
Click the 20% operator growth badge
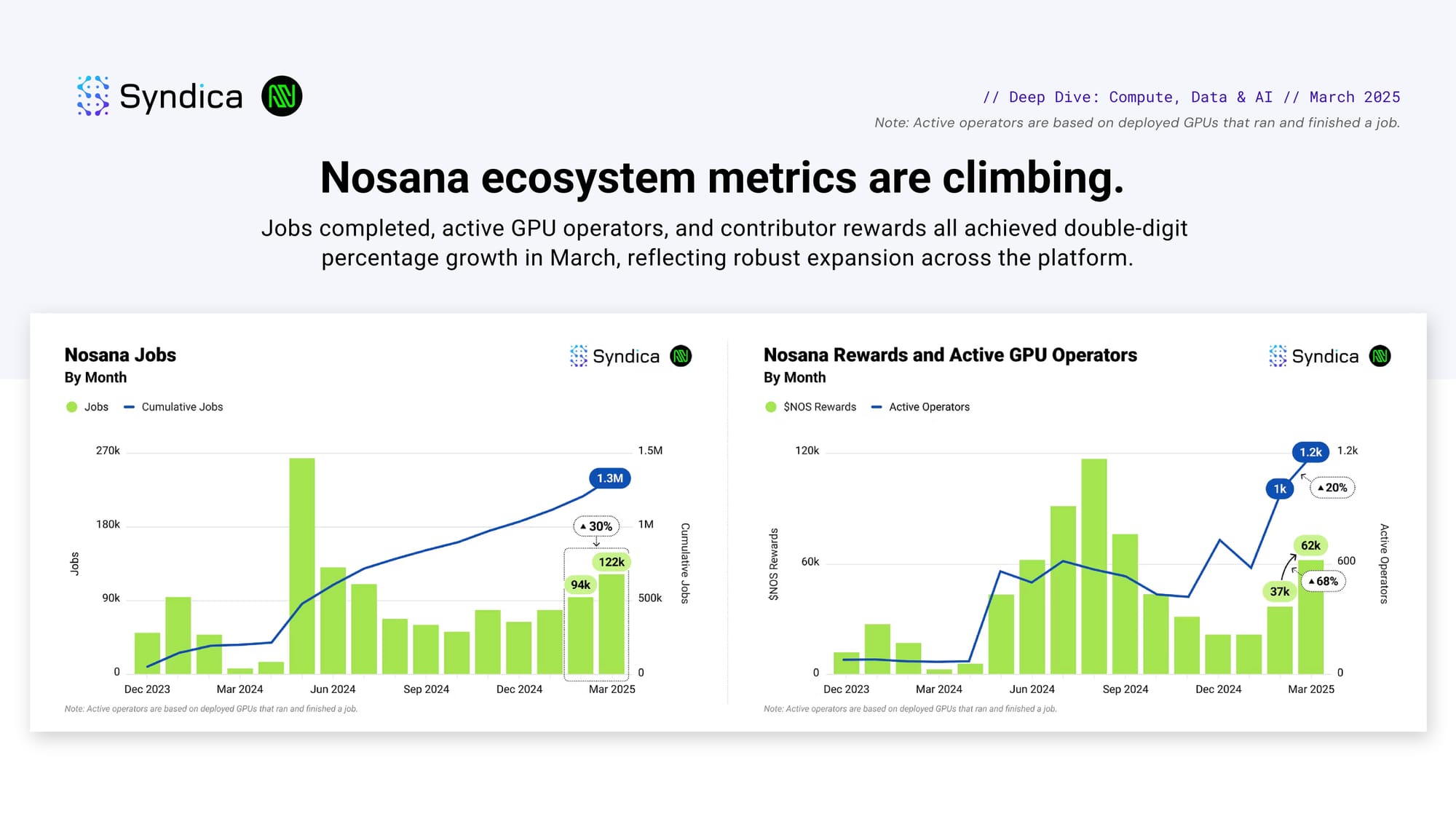click(1332, 488)
